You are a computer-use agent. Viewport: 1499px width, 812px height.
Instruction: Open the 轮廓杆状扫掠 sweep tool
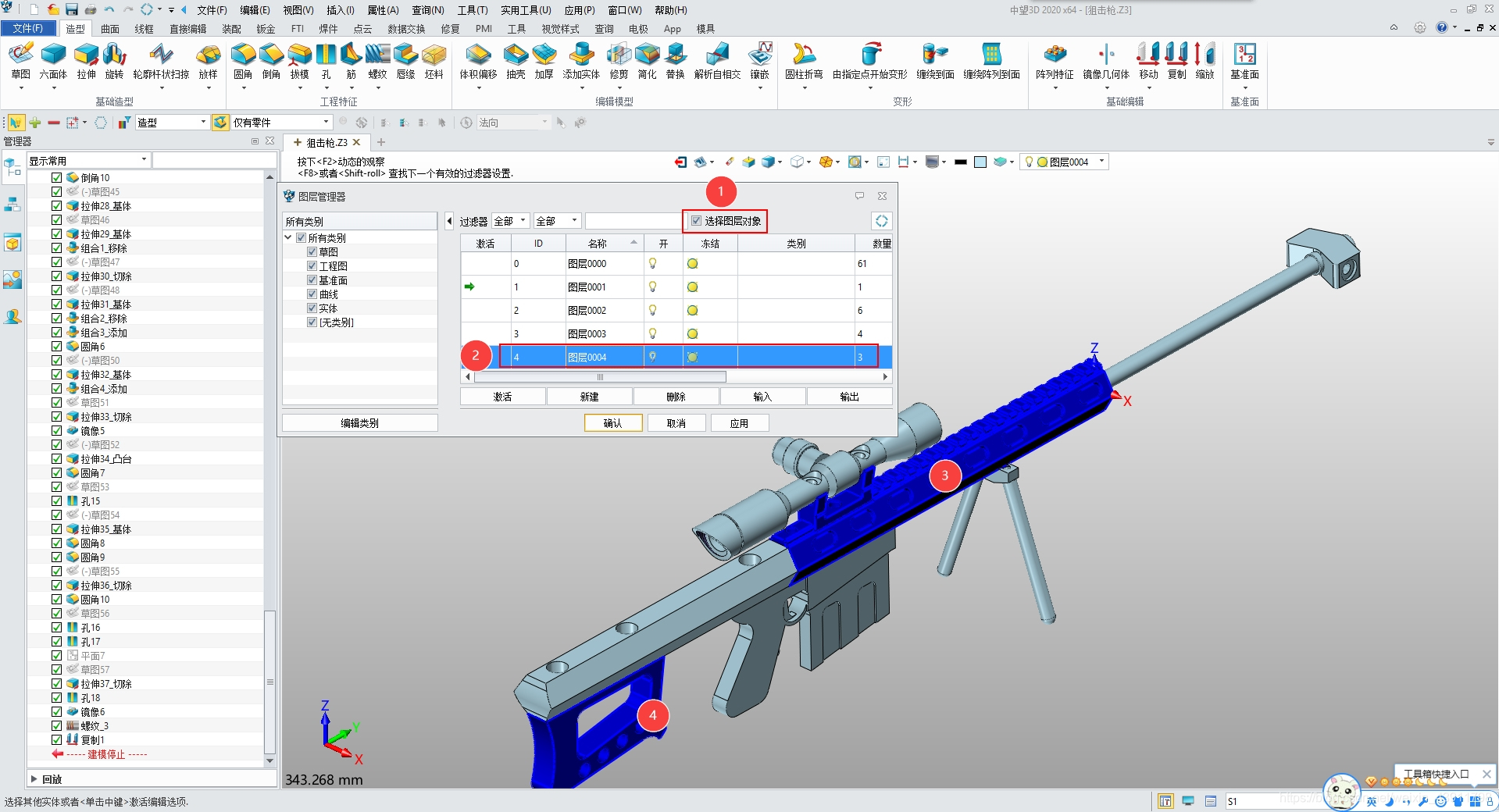pyautogui.click(x=161, y=61)
